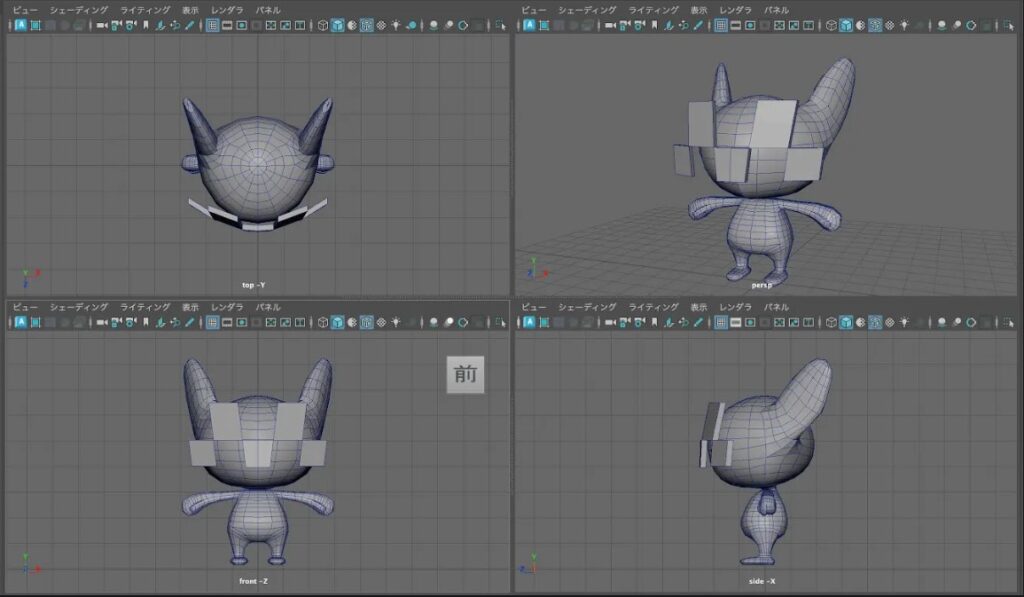
Task: Click the character's head in top view
Action: click(257, 168)
